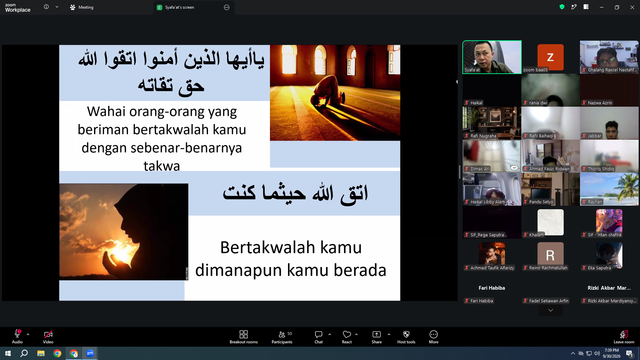The width and height of the screenshot is (640, 360).
Task: Select Eka Saputra's avatar tile
Action: tap(609, 255)
